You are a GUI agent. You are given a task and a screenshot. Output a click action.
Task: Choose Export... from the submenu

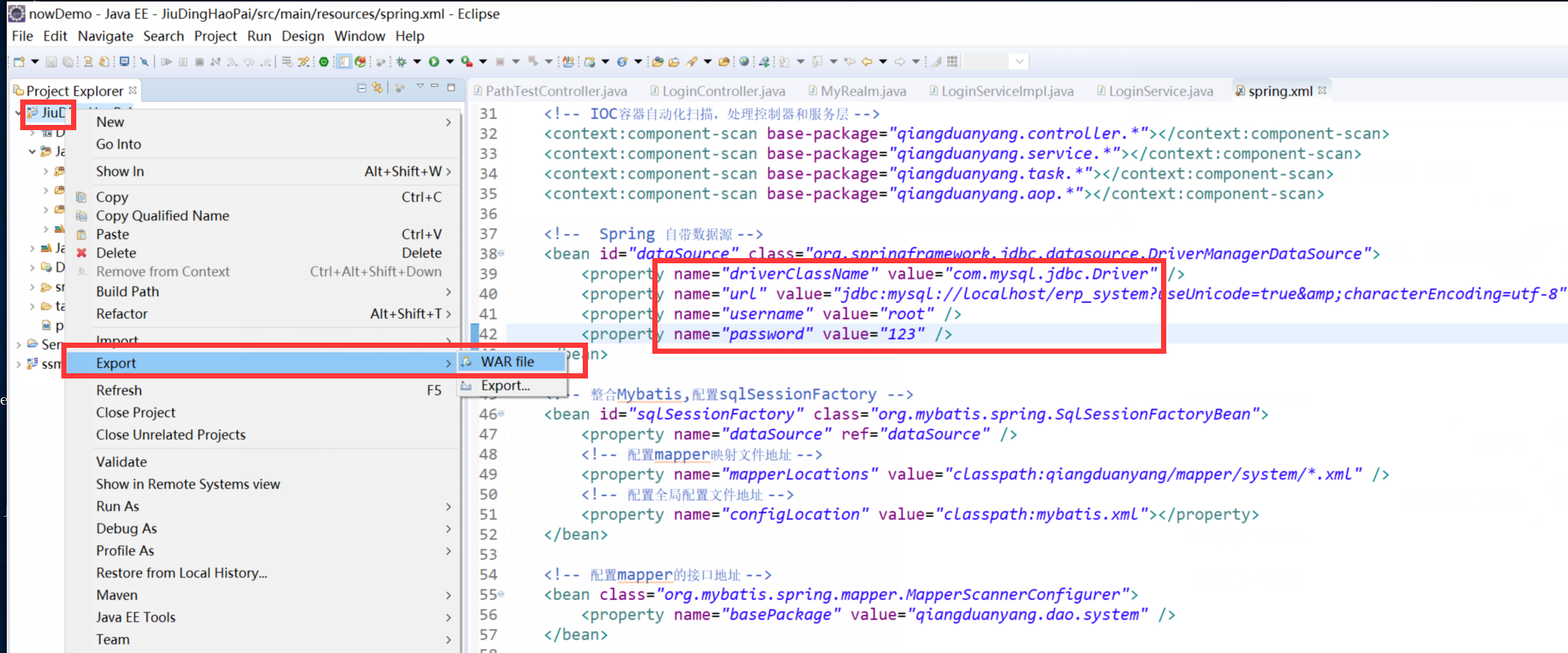pyautogui.click(x=512, y=386)
